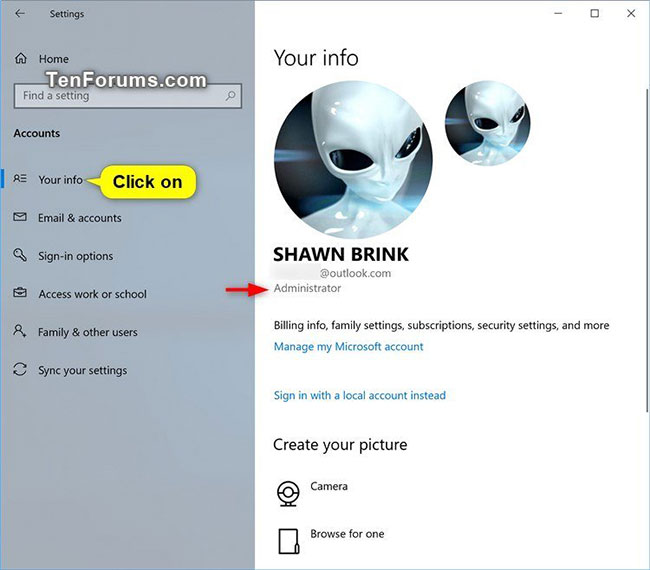Click the Create your picture heading
Viewport: 650px width, 570px height.
(340, 445)
